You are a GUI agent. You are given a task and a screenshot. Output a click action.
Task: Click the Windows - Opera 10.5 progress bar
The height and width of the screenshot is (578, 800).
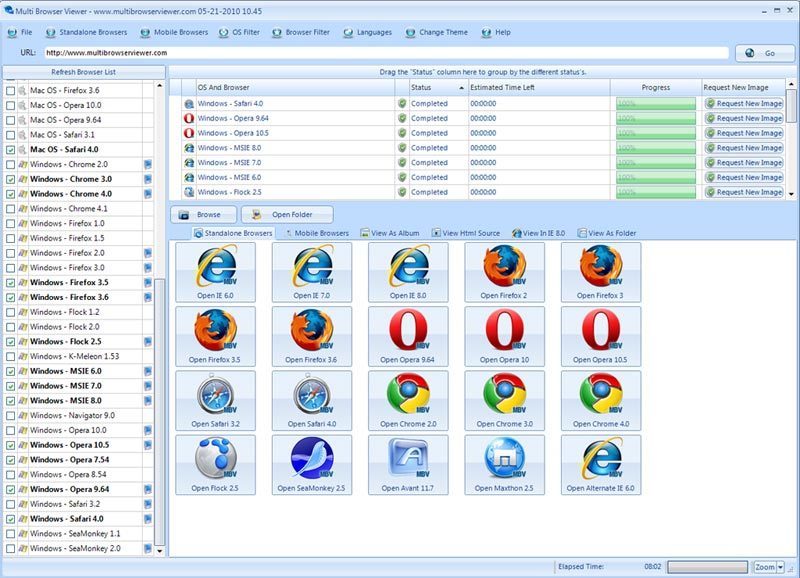pos(656,133)
